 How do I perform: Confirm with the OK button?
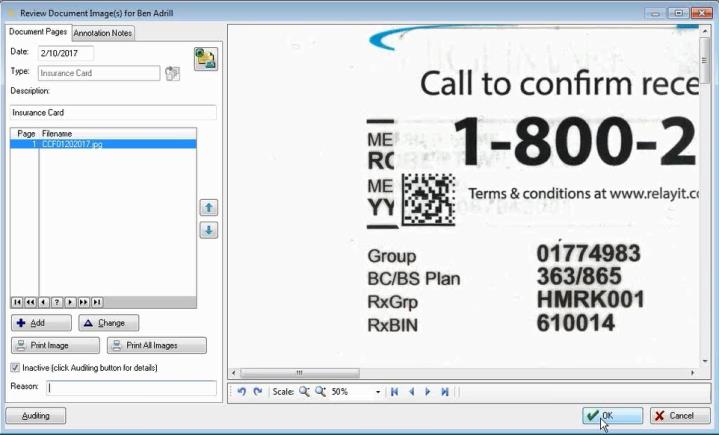[613, 416]
